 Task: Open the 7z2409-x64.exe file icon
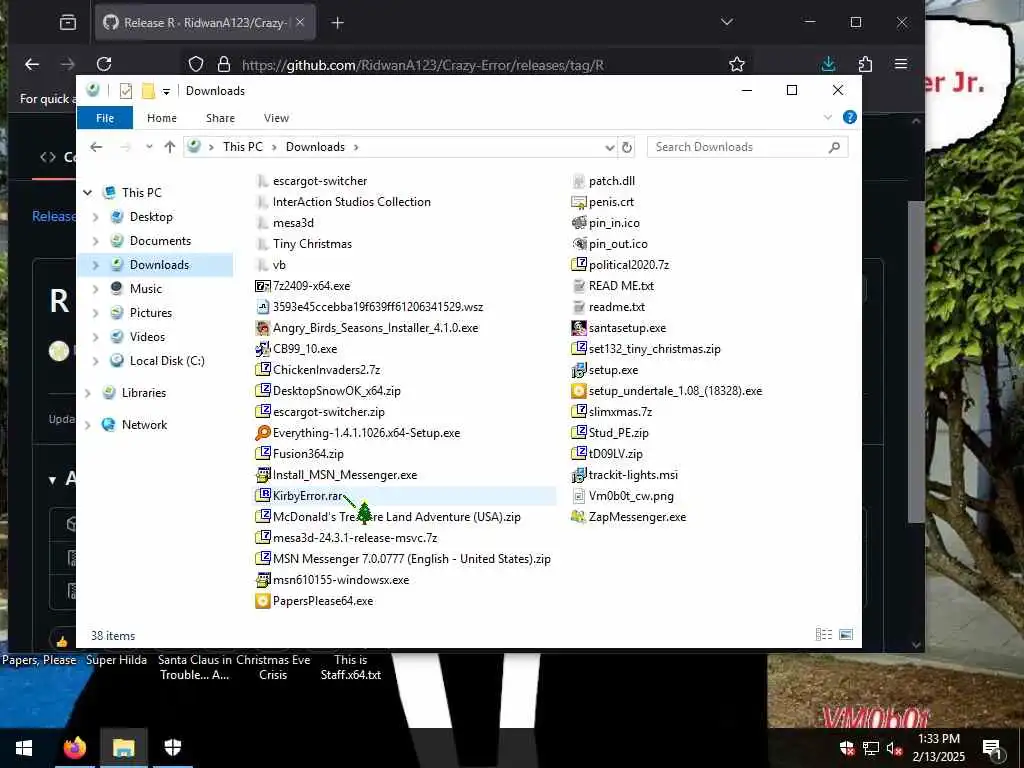[x=263, y=286]
